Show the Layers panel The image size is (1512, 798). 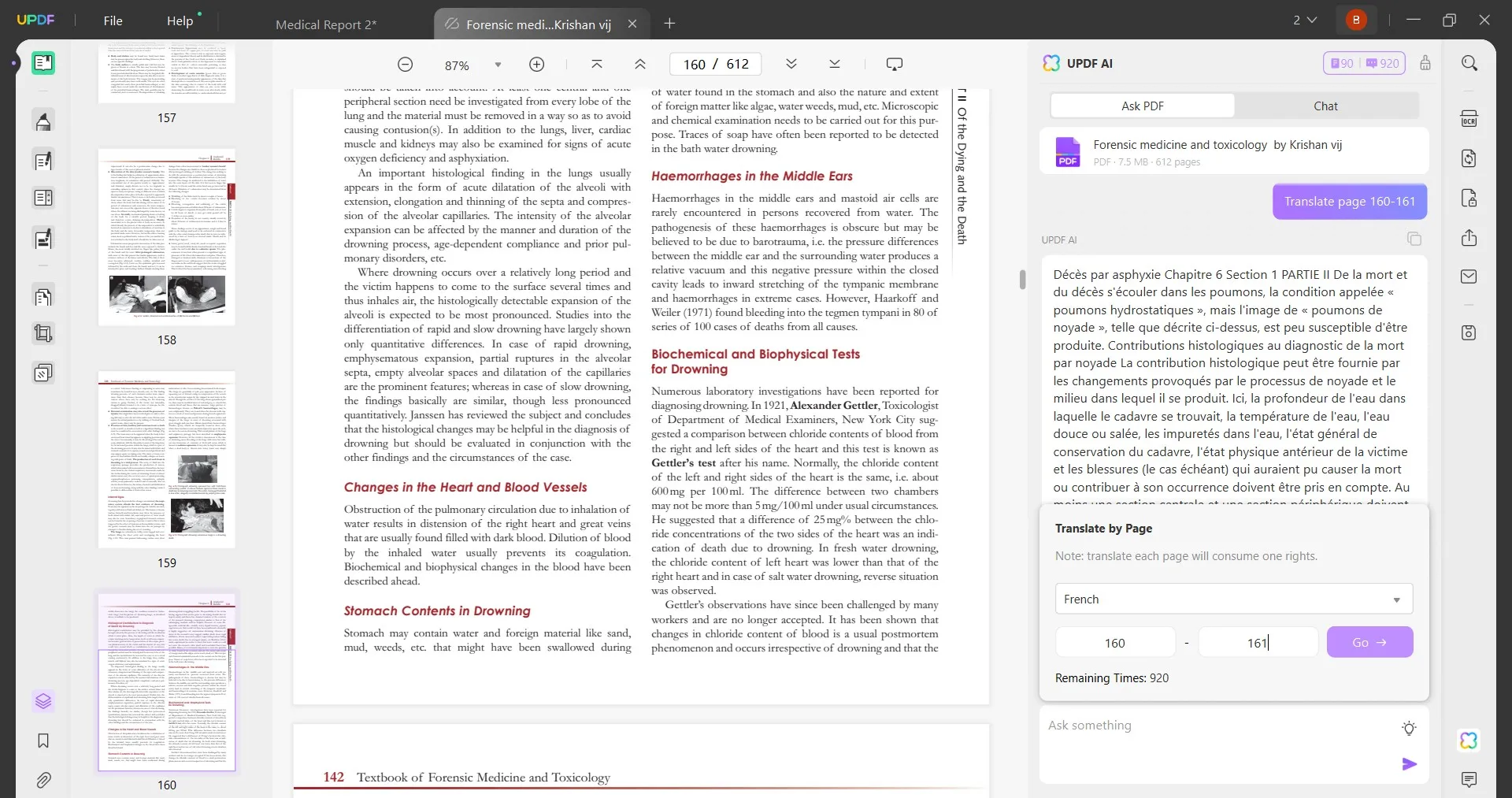tap(43, 700)
